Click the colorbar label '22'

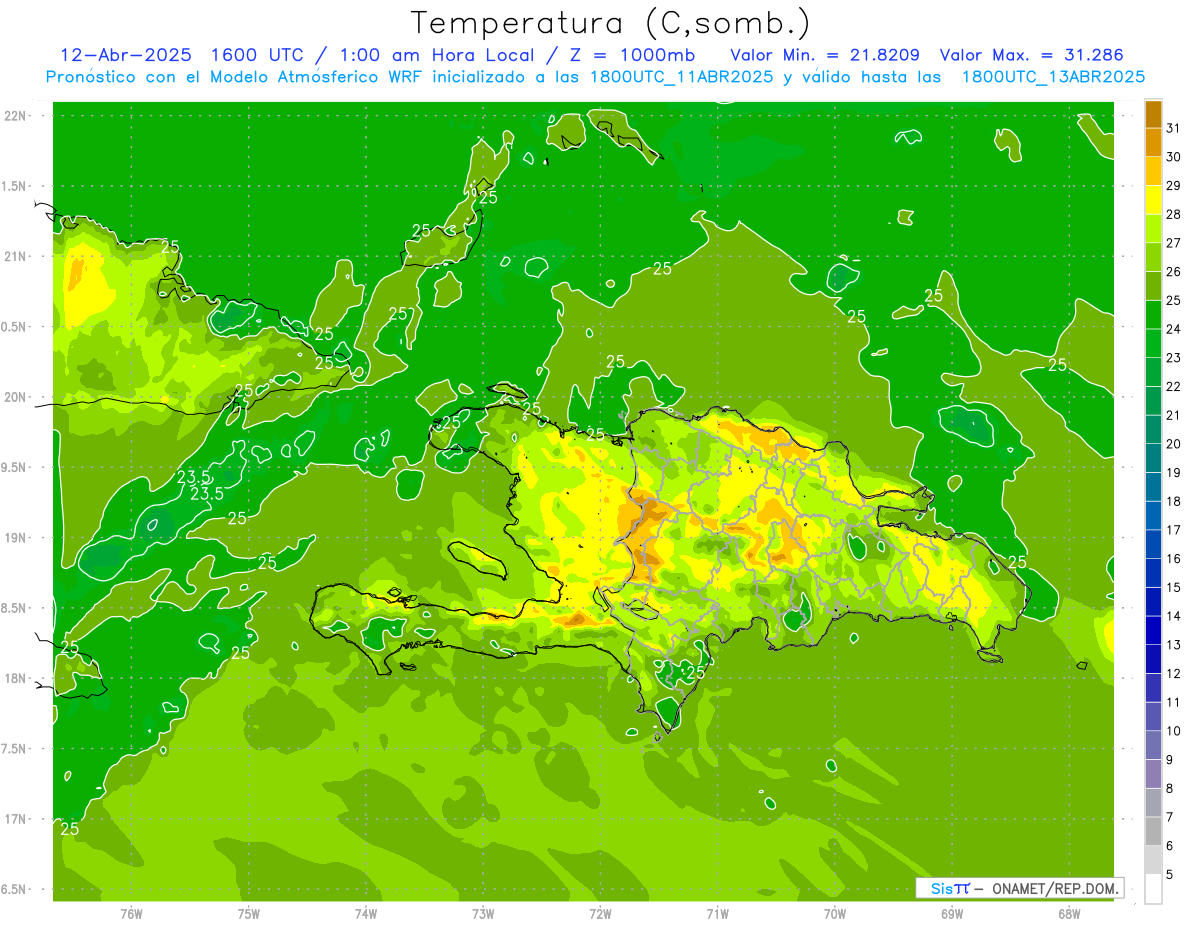[1174, 387]
